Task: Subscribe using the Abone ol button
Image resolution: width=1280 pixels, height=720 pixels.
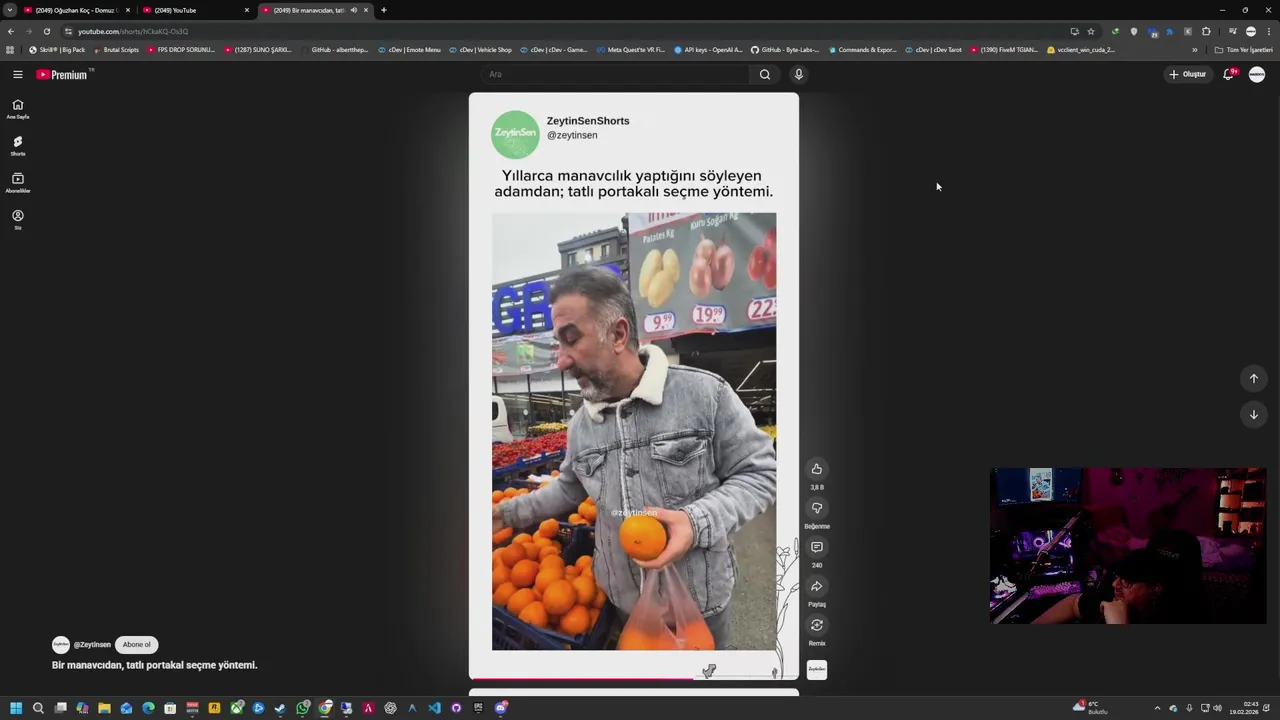Action: (137, 644)
